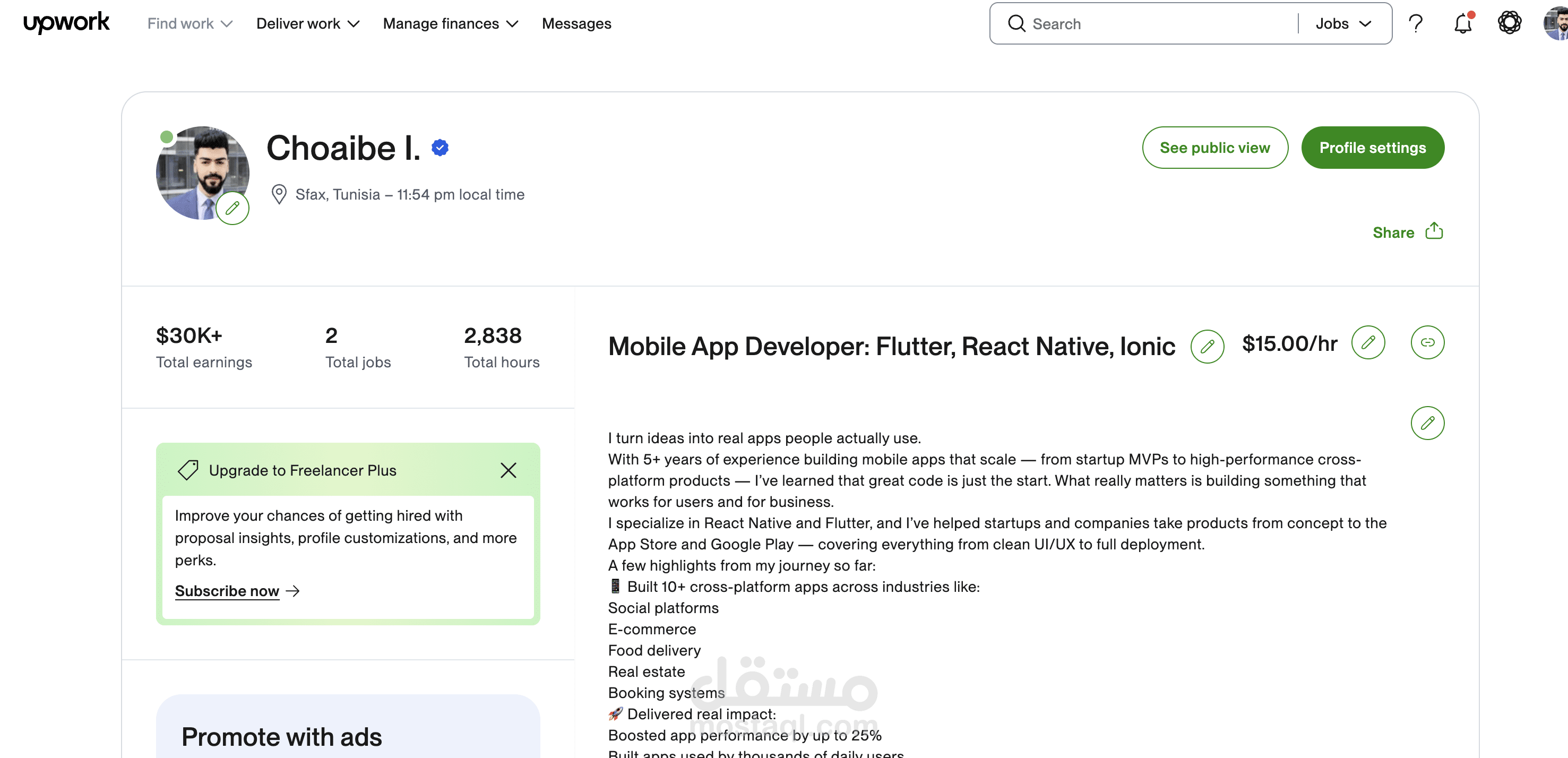Image resolution: width=1568 pixels, height=758 pixels.
Task: Share the profile
Action: pos(1407,232)
